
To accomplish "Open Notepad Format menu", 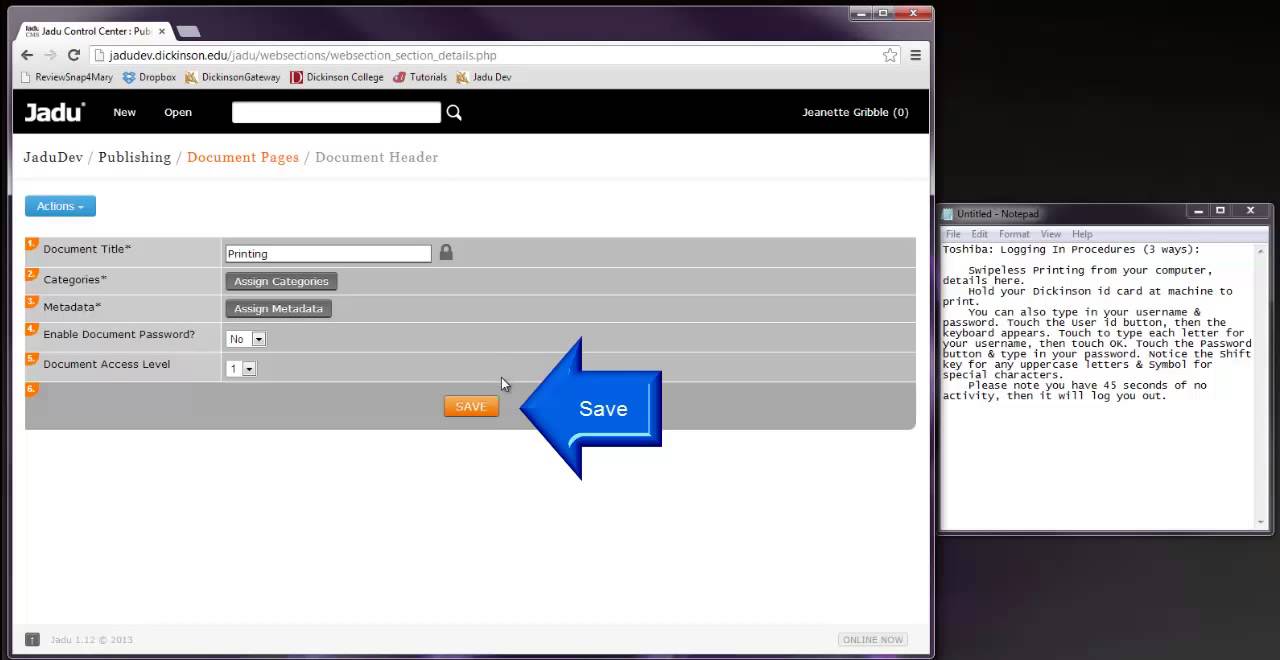I will click(1014, 234).
